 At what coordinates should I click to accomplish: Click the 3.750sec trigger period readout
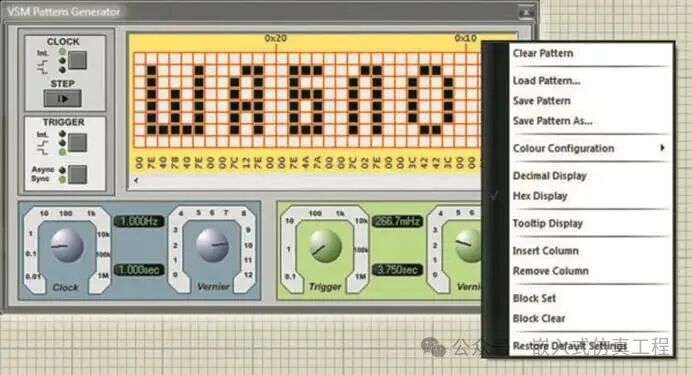[397, 270]
